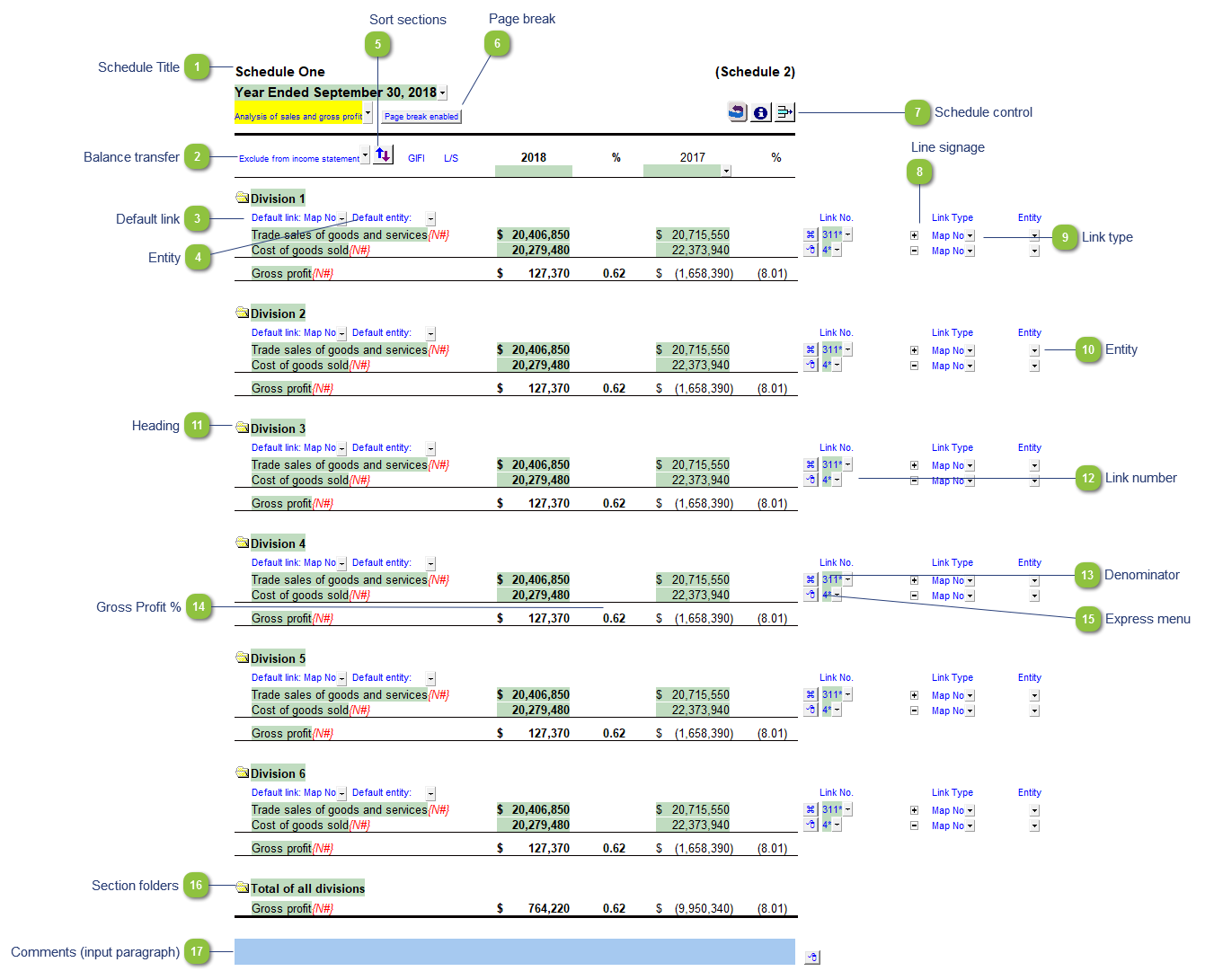Open Division 1 Default link Map No dropdown
1205x980 pixels.
point(341,219)
